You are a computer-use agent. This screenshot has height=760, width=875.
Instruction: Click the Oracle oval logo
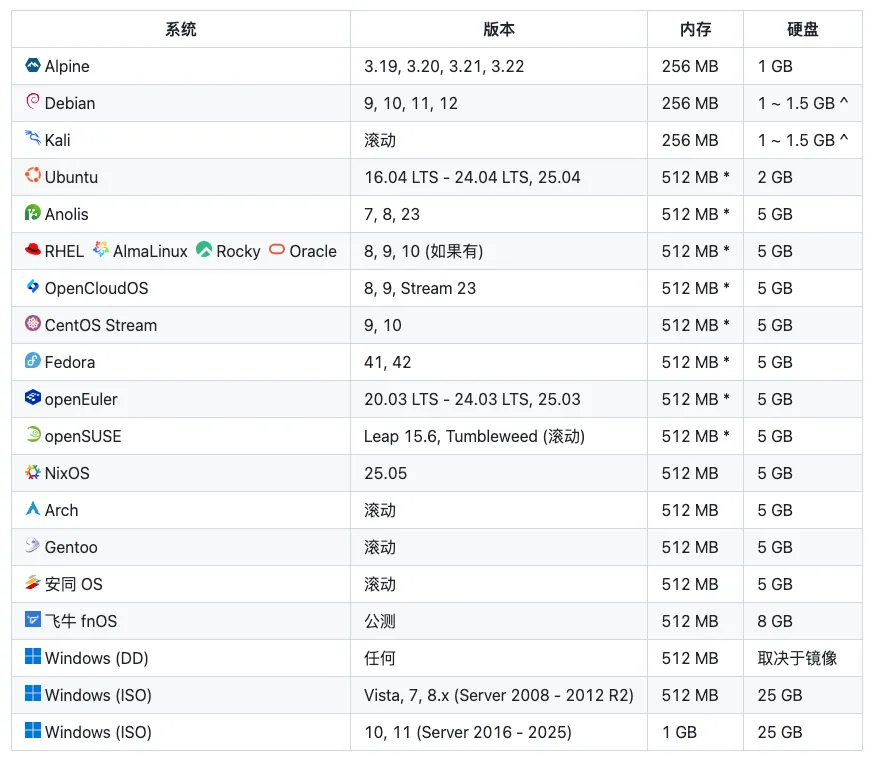277,249
